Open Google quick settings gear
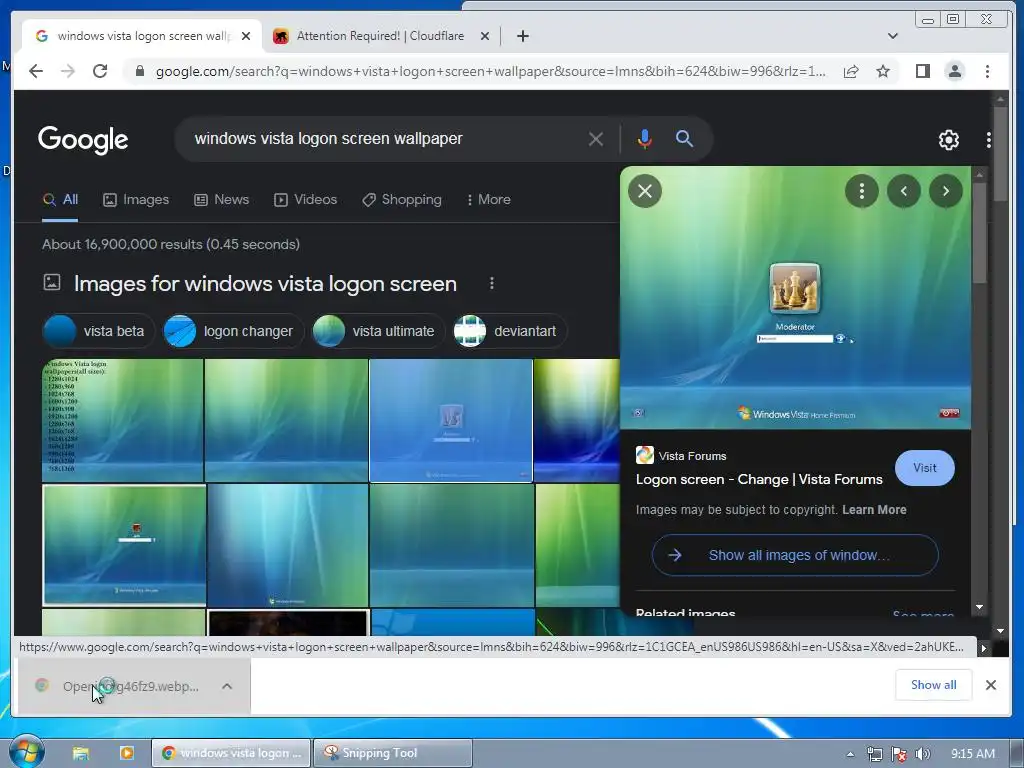 [x=948, y=139]
